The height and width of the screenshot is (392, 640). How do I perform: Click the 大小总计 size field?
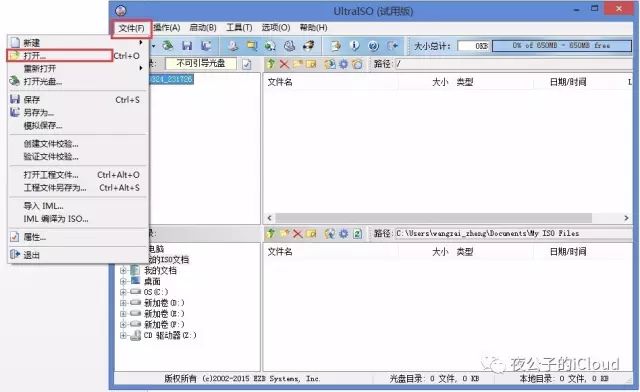tap(474, 46)
